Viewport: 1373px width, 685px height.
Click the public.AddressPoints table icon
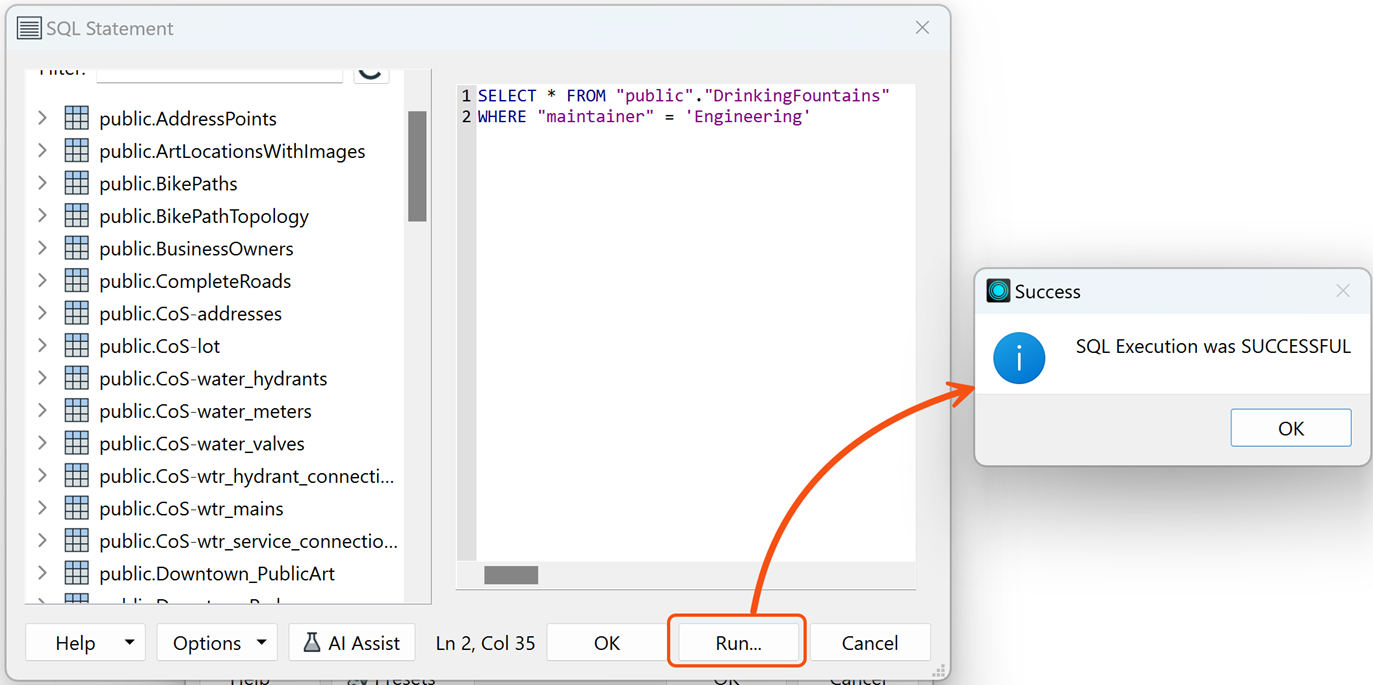tap(77, 118)
